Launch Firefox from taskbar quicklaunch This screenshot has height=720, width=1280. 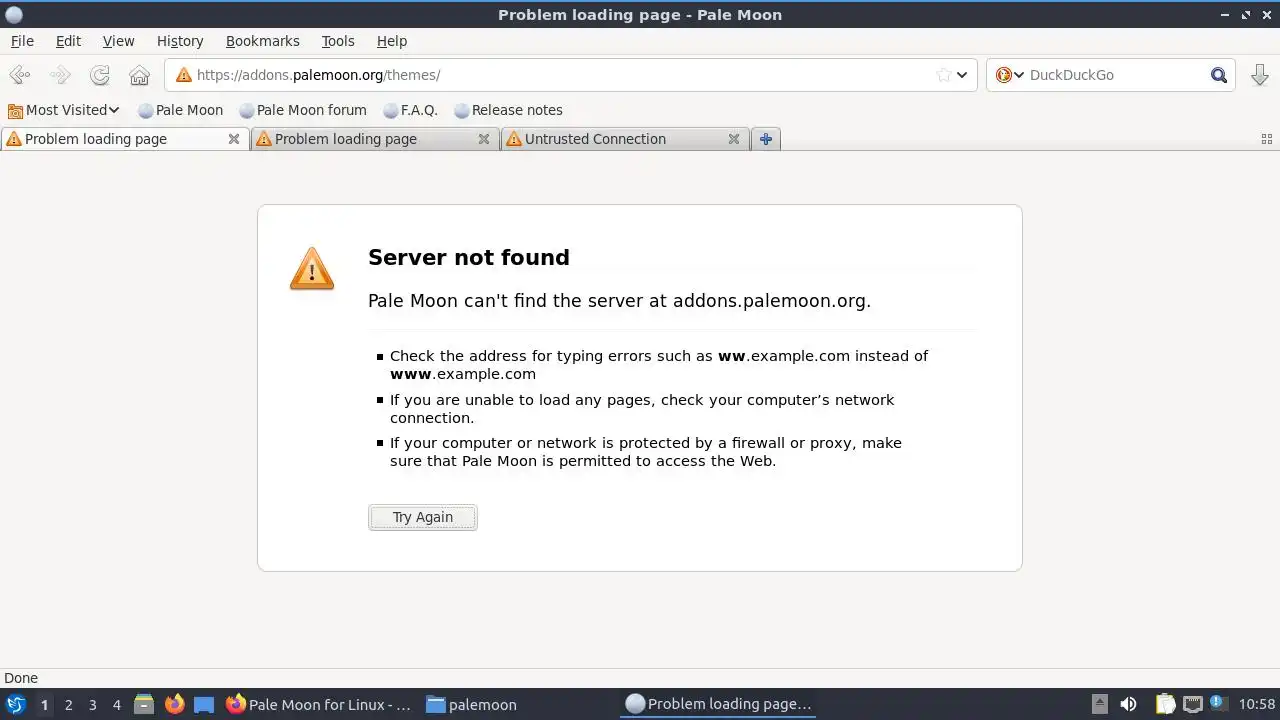pyautogui.click(x=175, y=705)
